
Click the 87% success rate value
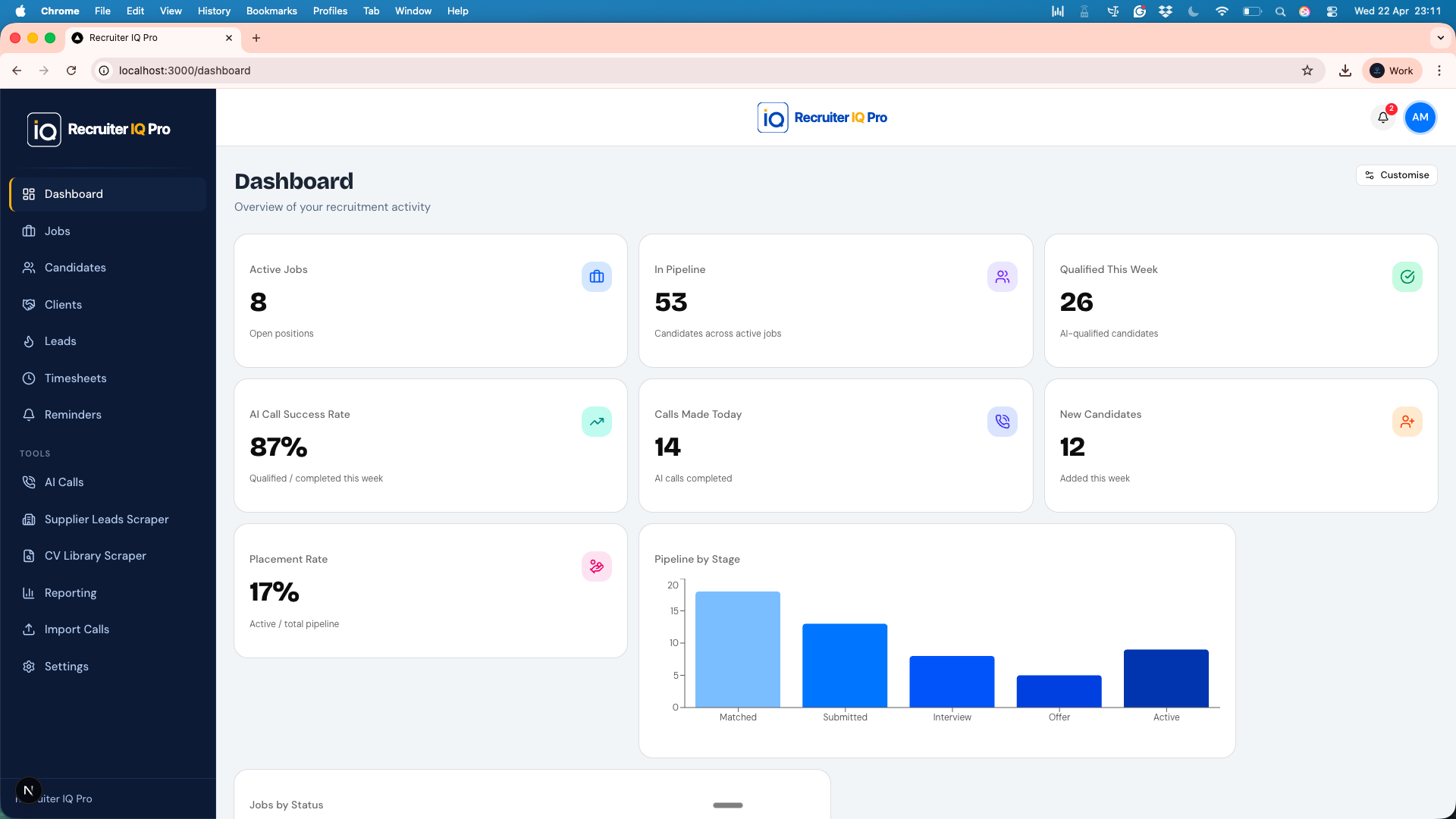click(x=278, y=447)
